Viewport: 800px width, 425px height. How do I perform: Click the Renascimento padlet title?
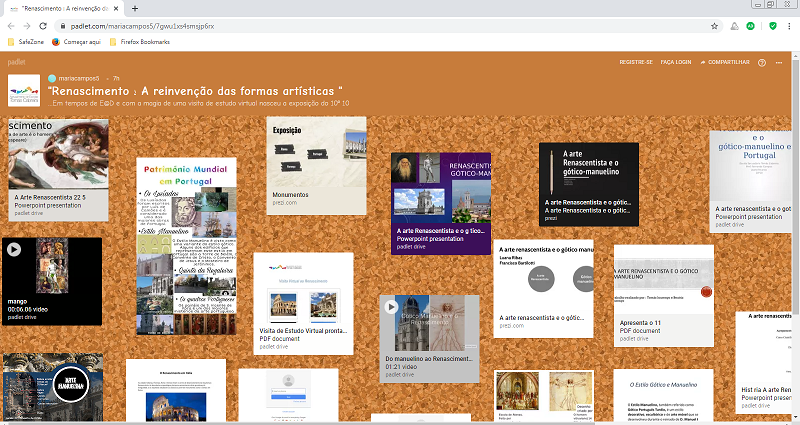tap(195, 91)
